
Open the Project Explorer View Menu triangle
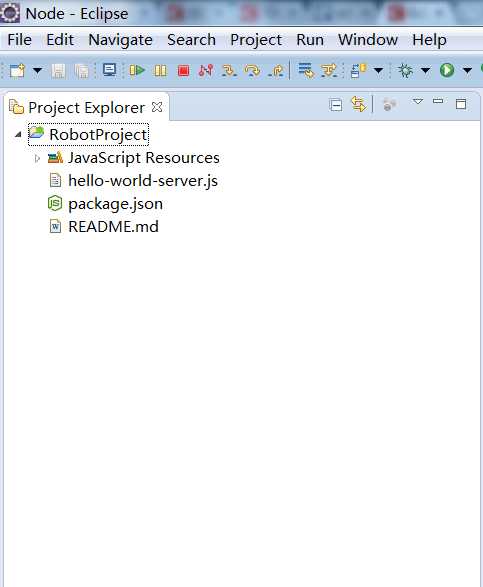click(x=418, y=101)
